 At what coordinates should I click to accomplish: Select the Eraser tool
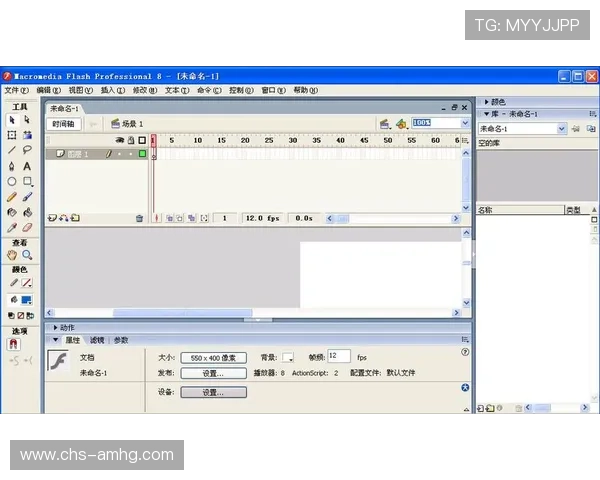pos(27,228)
